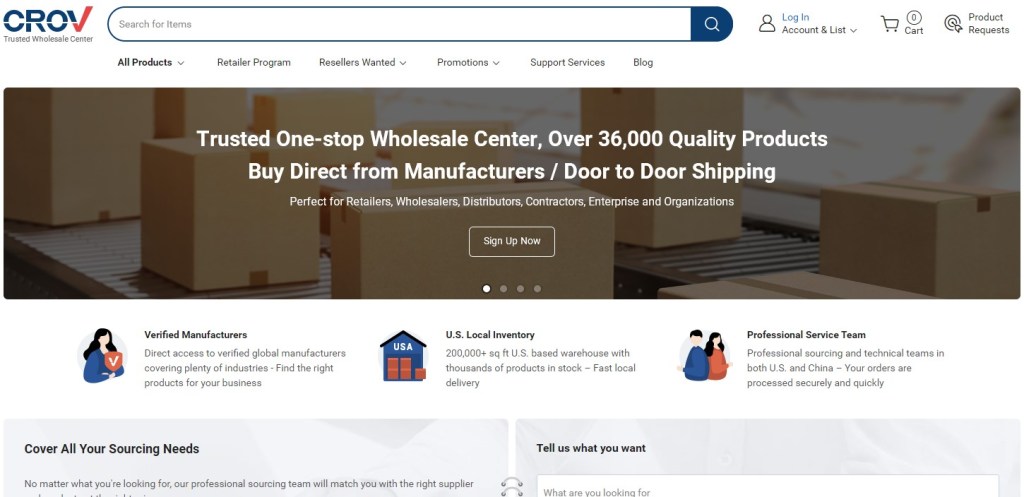Viewport: 1024px width, 497px height.
Task: Click the magnifying glass search button
Action: pos(712,24)
